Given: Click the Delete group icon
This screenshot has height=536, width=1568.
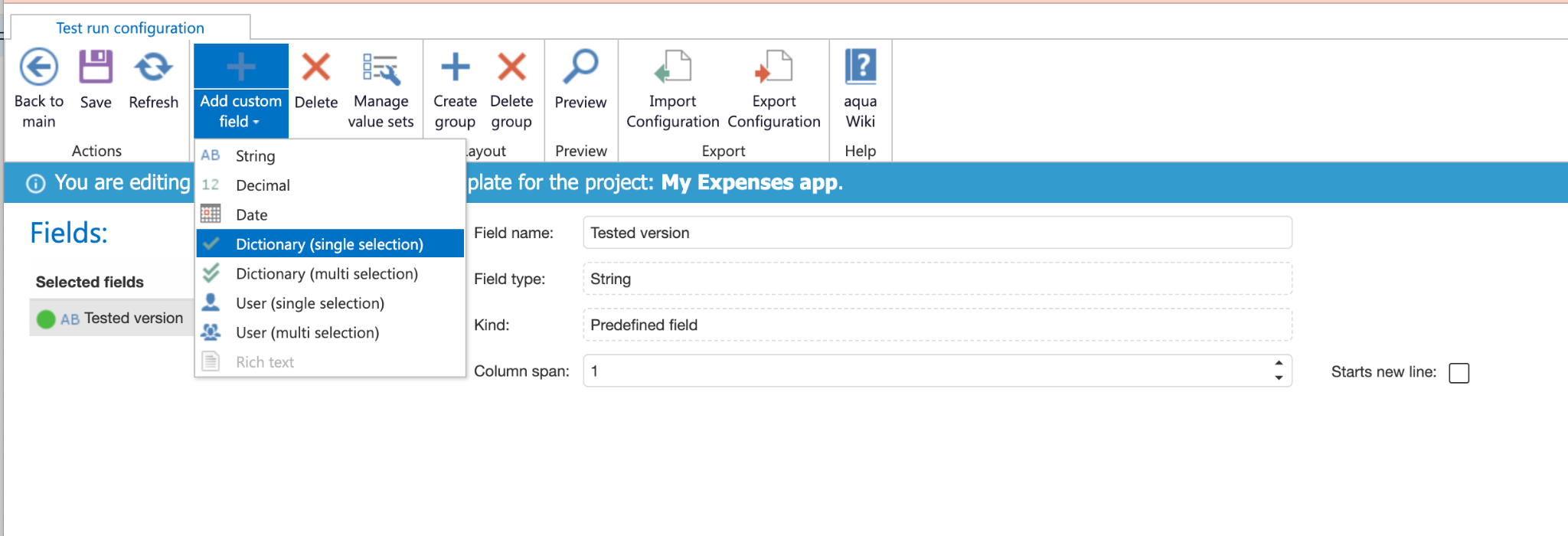Looking at the screenshot, I should click(511, 68).
